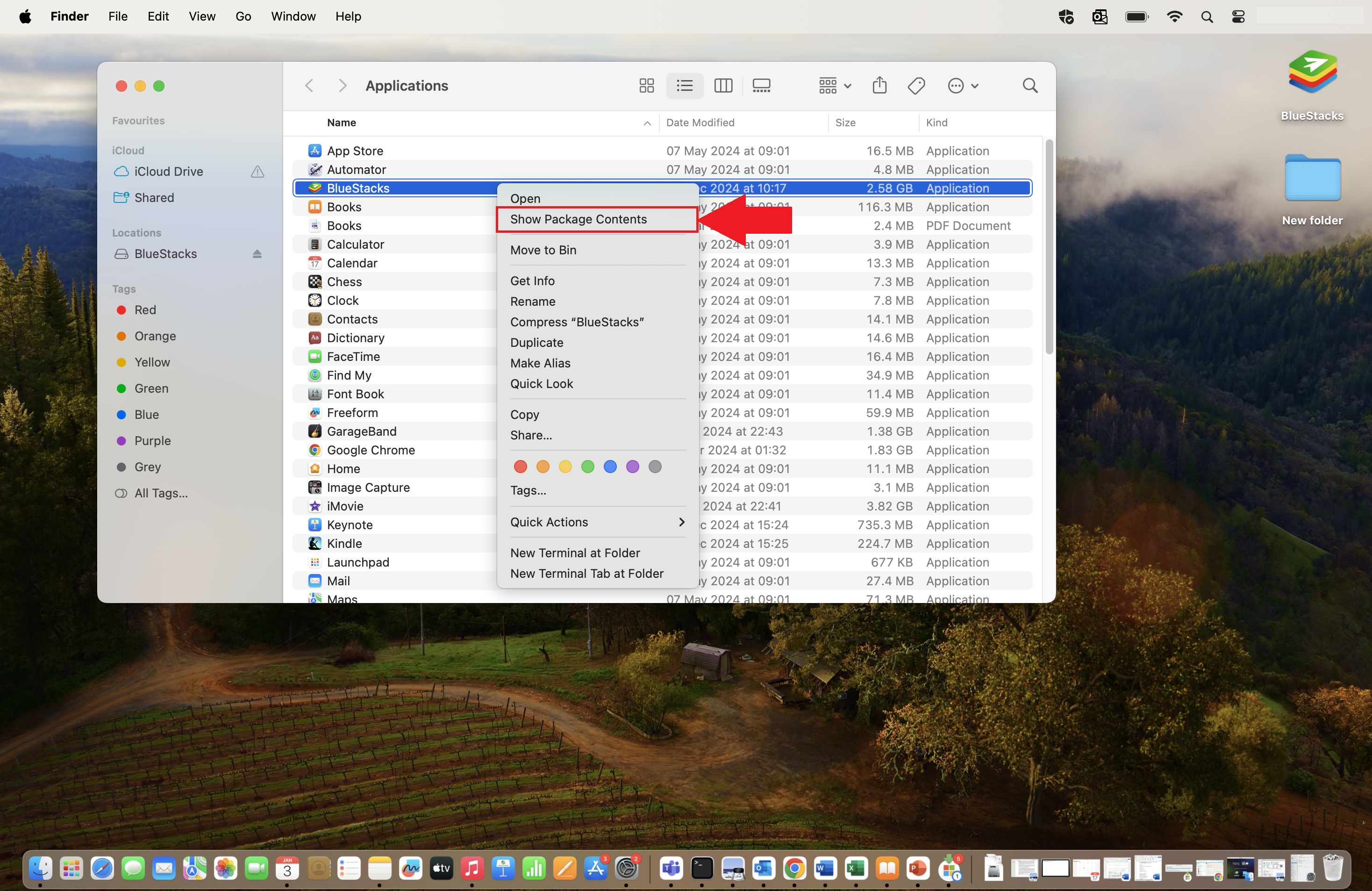Open the File menu in menu bar
The height and width of the screenshot is (891, 1372).
click(118, 17)
